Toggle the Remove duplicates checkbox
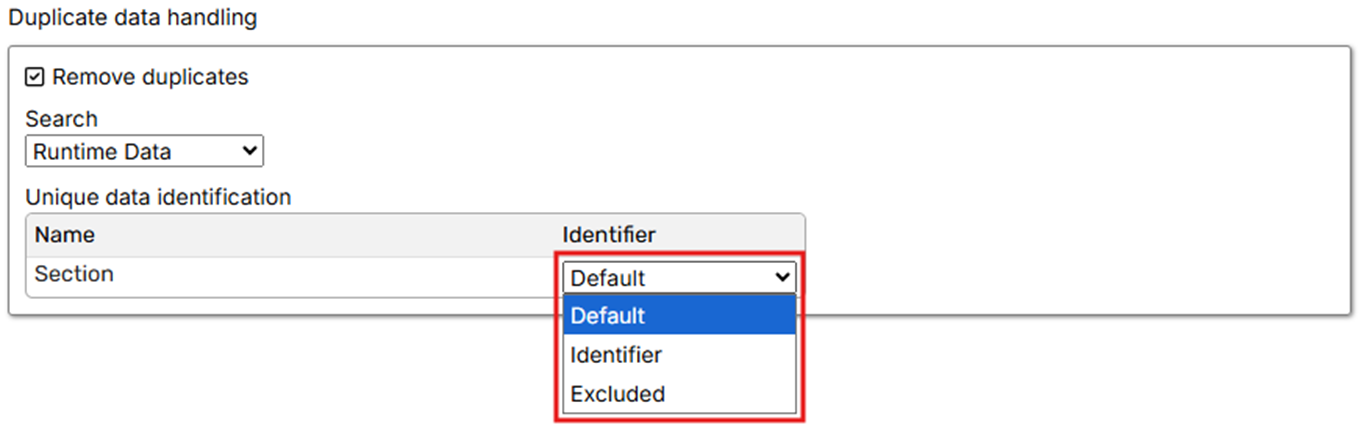 [35, 77]
